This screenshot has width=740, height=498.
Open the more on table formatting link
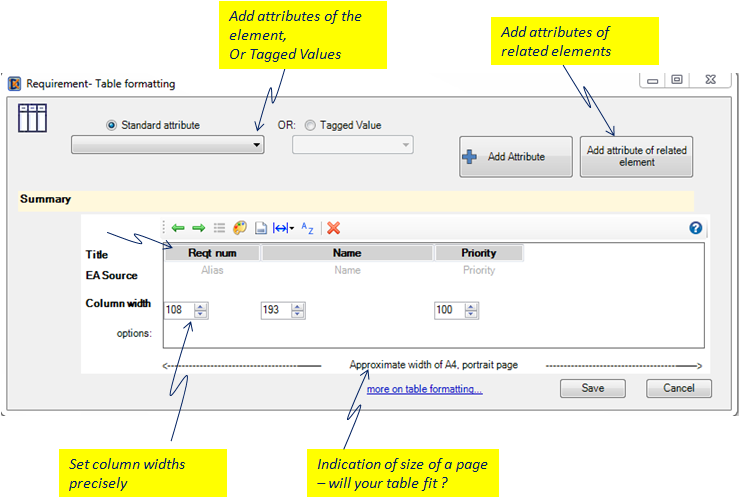click(425, 389)
